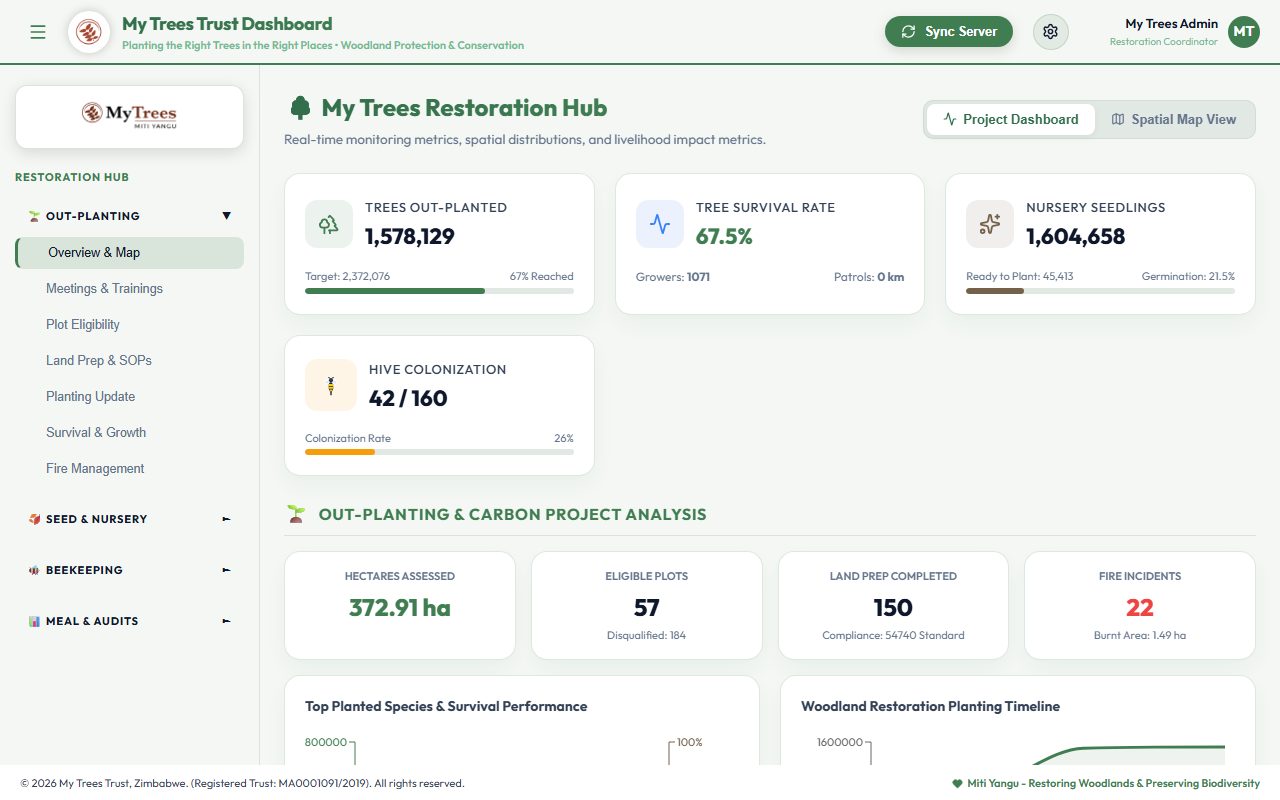
Task: Select Overview & Map in sidebar
Action: coord(129,253)
